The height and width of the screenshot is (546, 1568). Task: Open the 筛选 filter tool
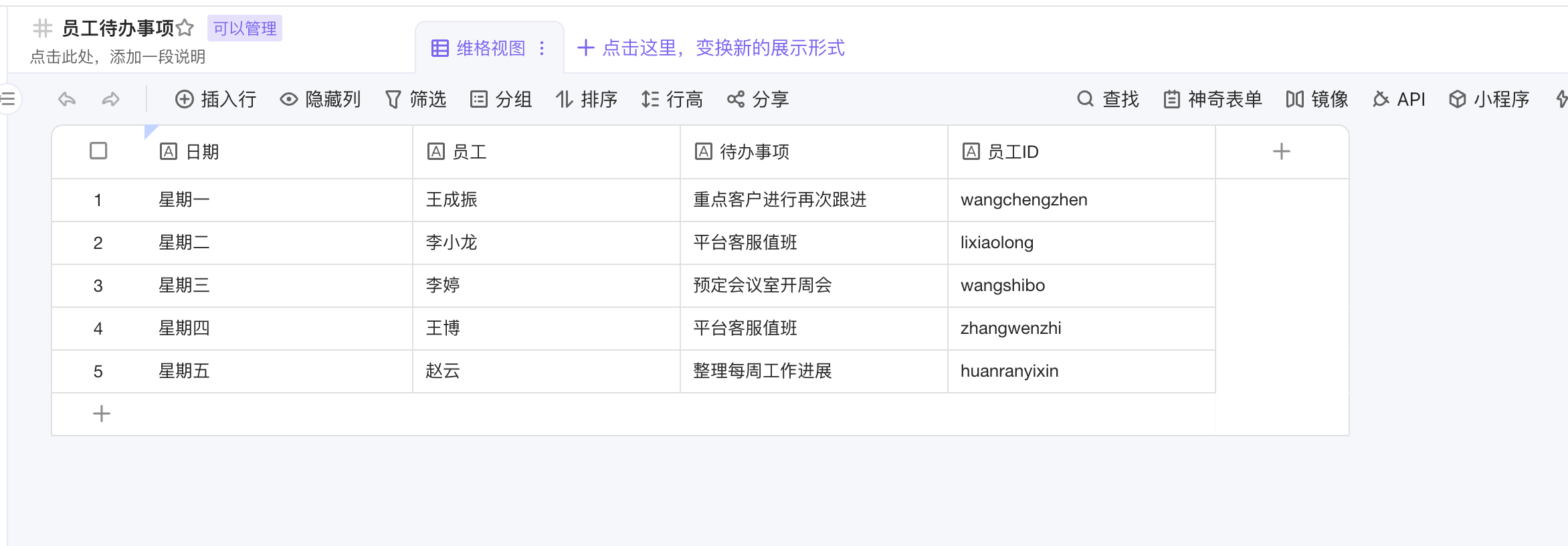[x=415, y=100]
